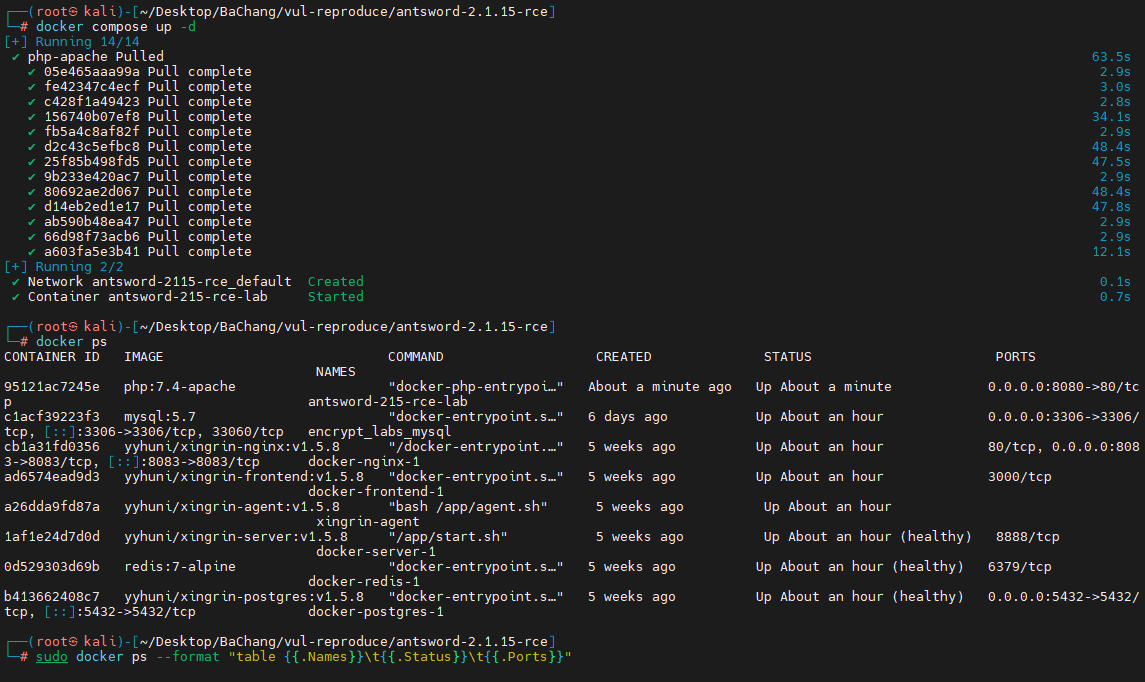Click the PORTS column header
1145x682 pixels.
coord(1015,357)
